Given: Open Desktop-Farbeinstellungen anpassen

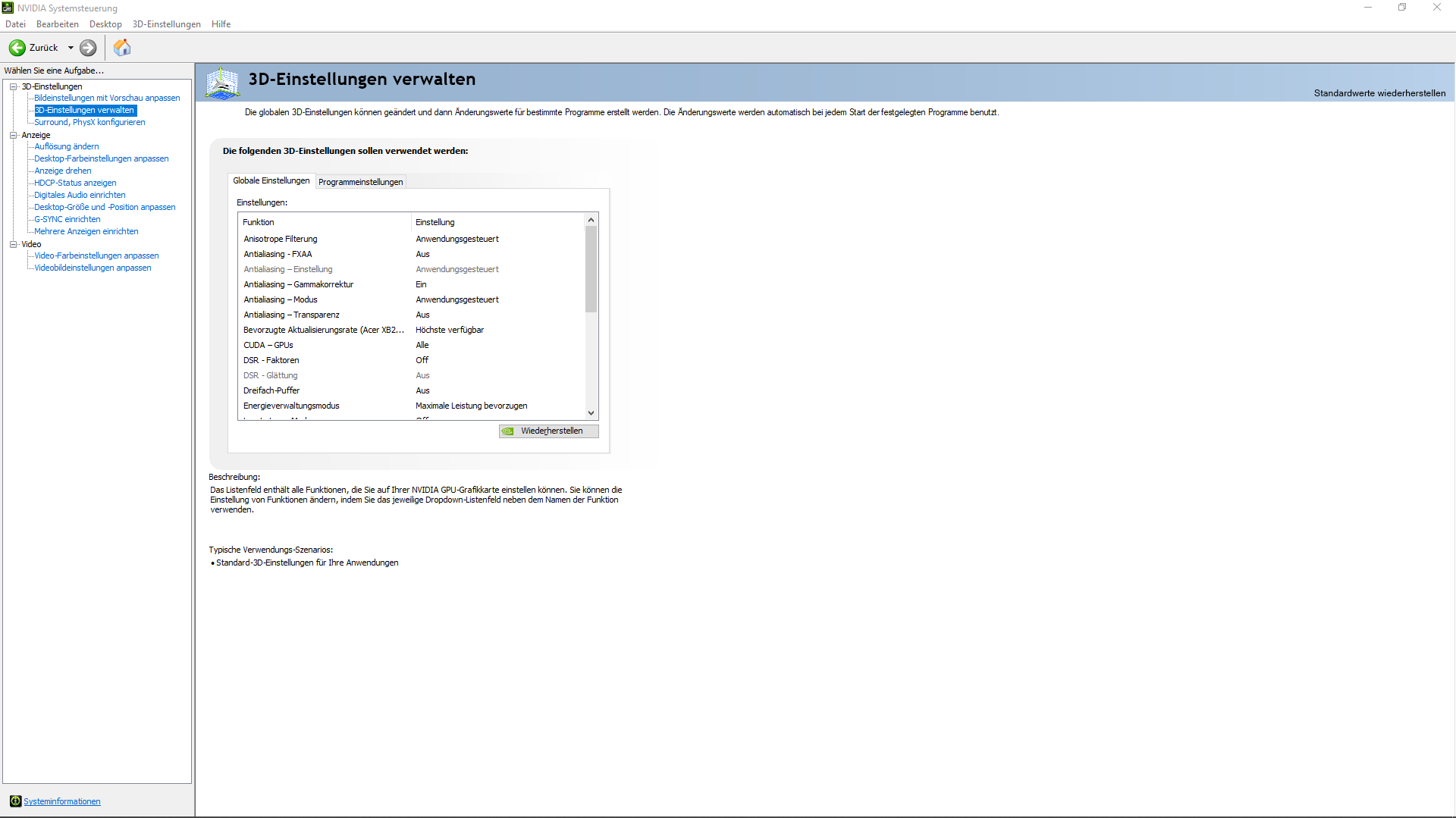Looking at the screenshot, I should point(102,158).
